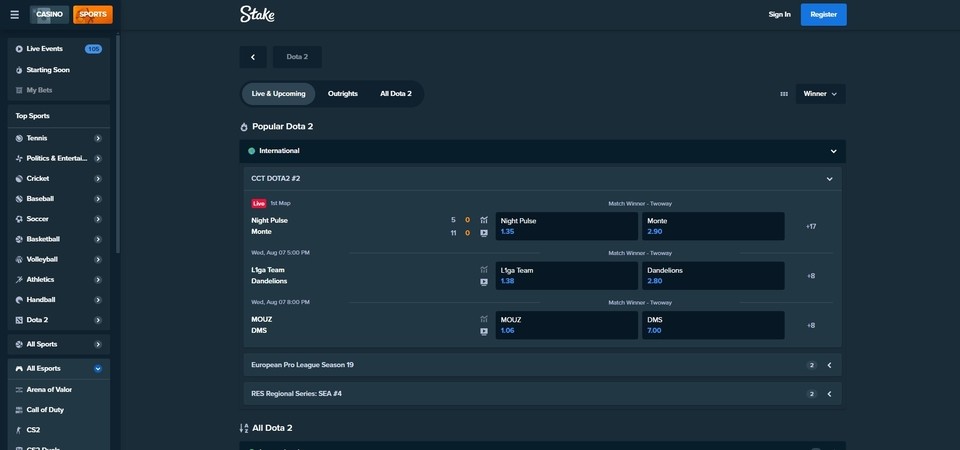The width and height of the screenshot is (960, 450).
Task: Click the Baseball sport icon
Action: pyautogui.click(x=19, y=199)
